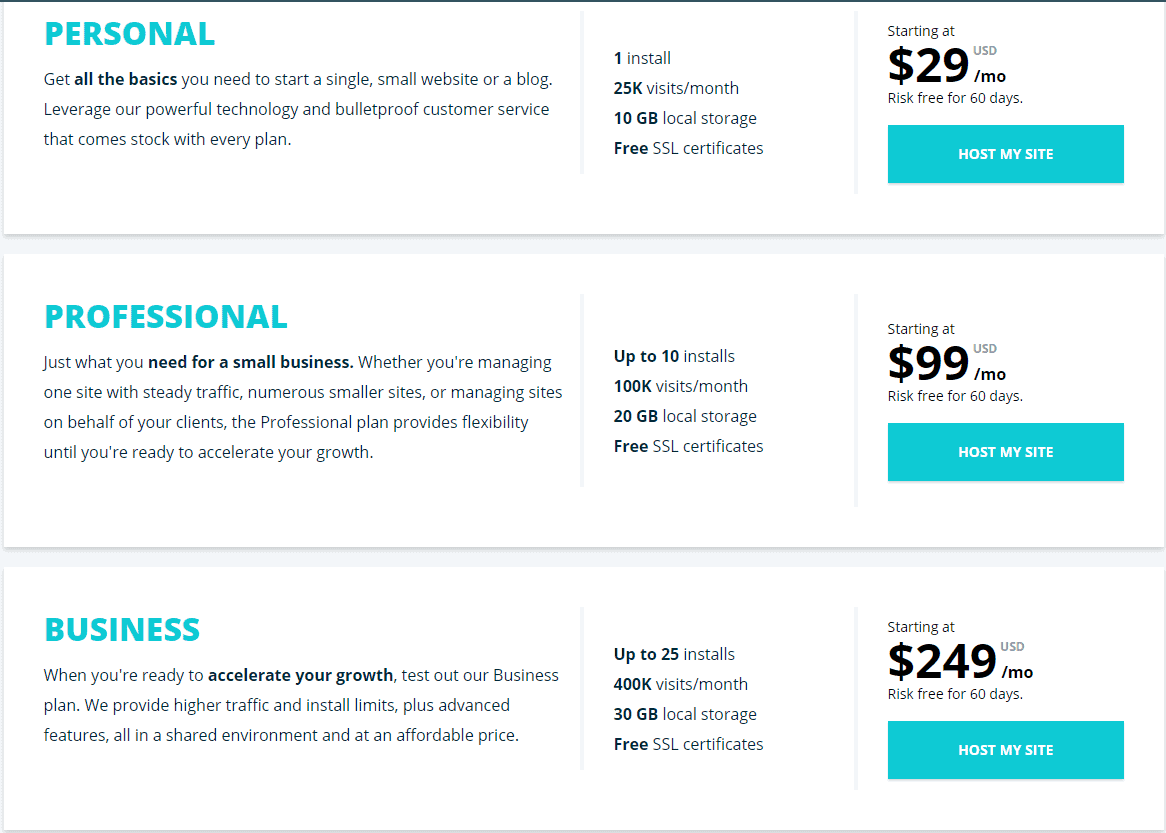Click the HOST MY SITE button under Personal plan
1166x833 pixels.
(x=1005, y=154)
